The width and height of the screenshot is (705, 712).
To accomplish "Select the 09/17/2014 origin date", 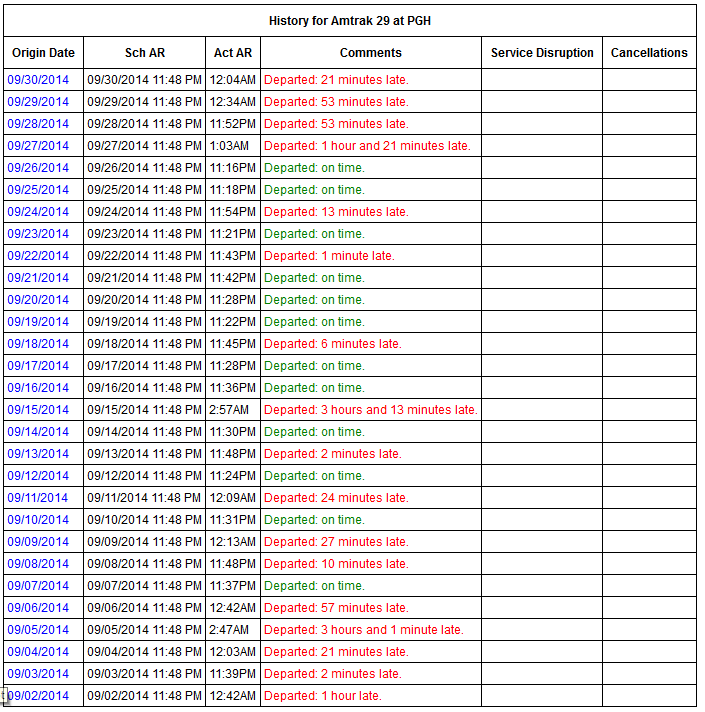I will (x=38, y=366).
